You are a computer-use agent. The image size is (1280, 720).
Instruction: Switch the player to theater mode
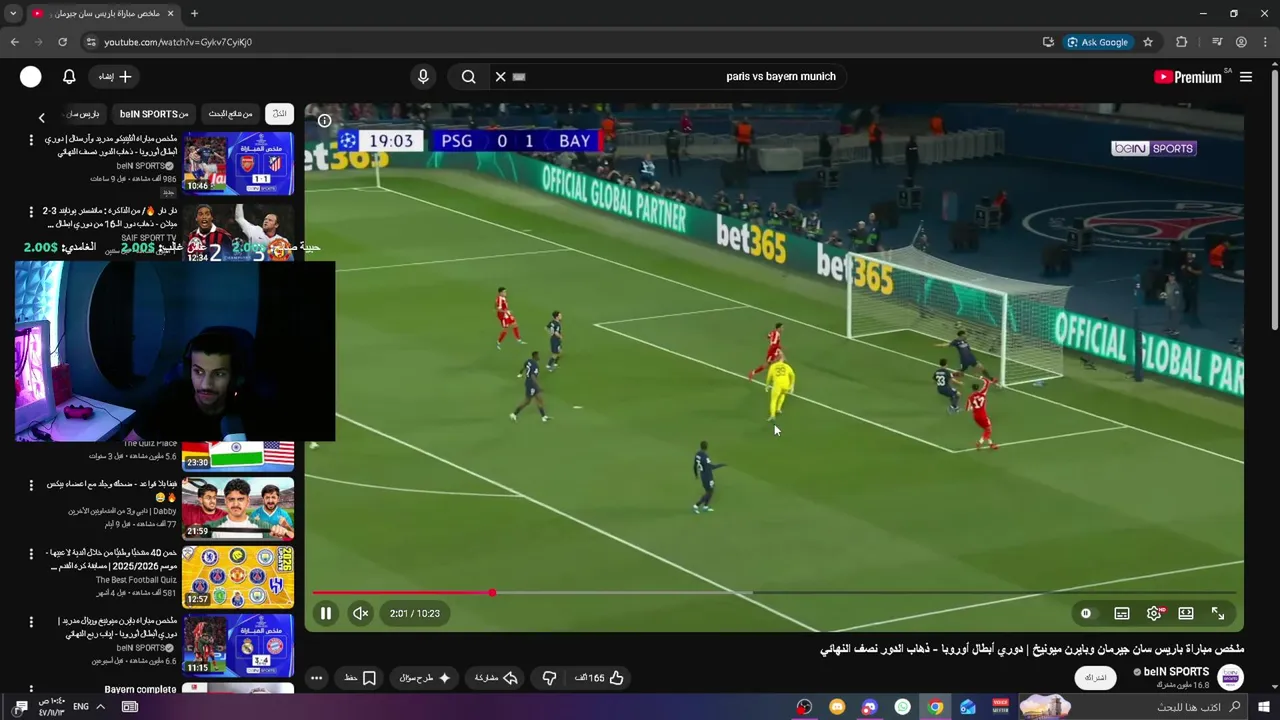(1186, 613)
